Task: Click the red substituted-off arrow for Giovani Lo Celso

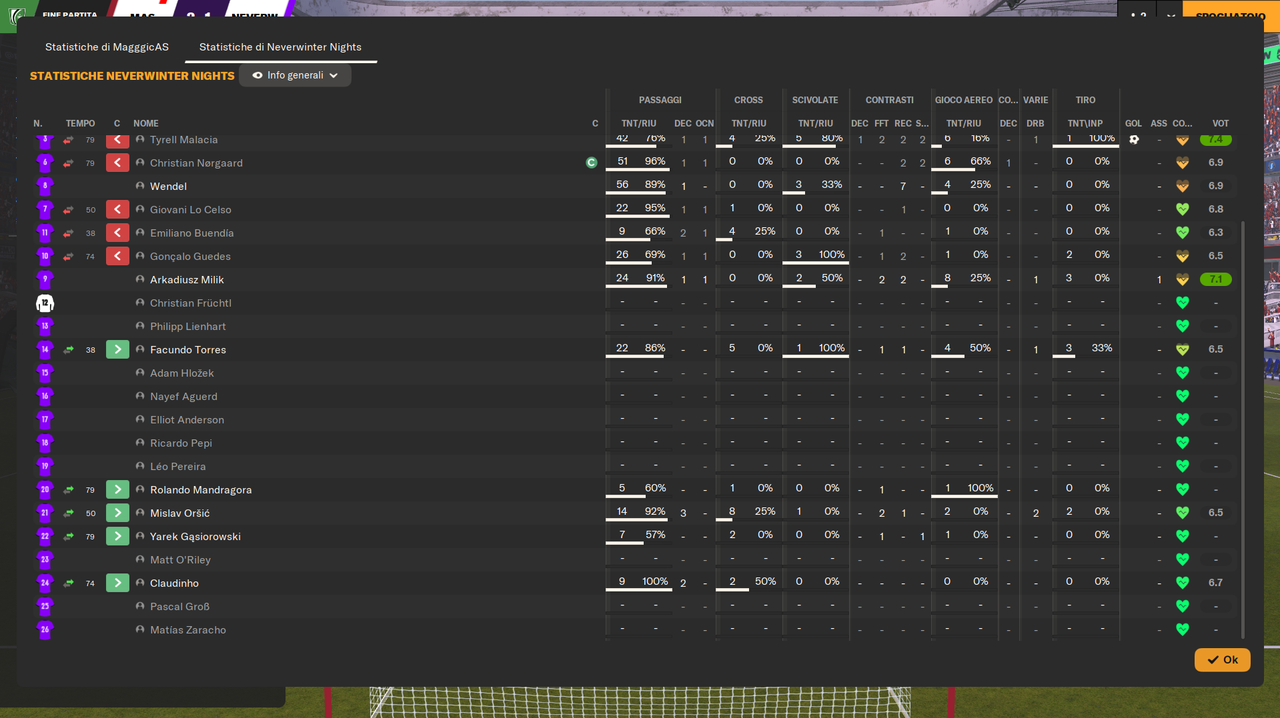Action: coord(117,210)
